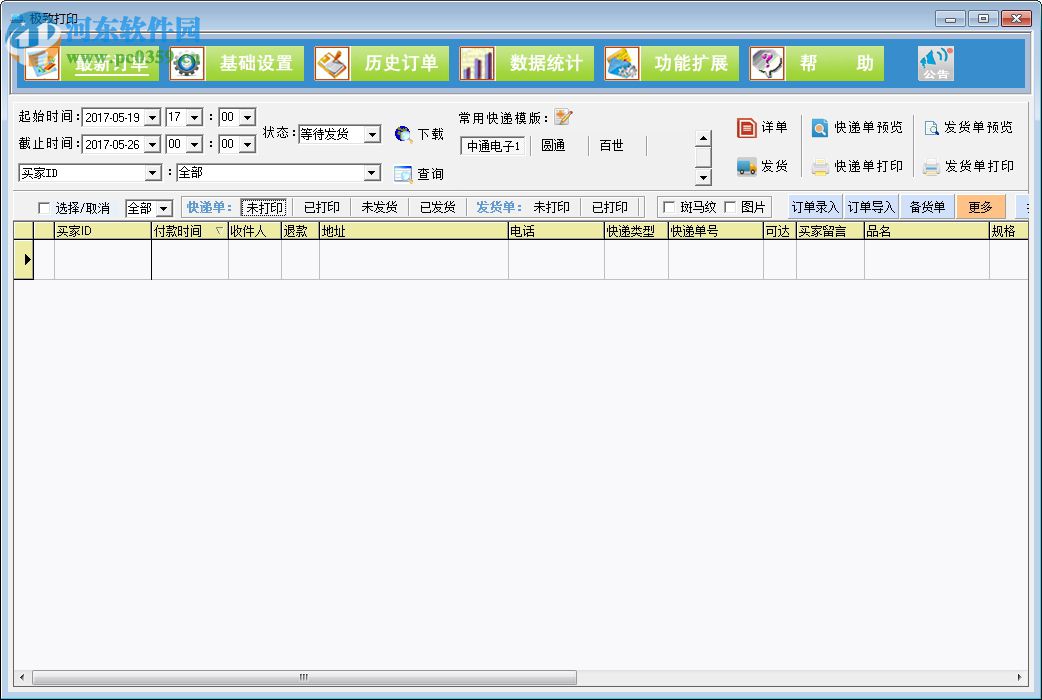Click the red 详单 icon
Viewport: 1042px width, 700px height.
[x=746, y=127]
